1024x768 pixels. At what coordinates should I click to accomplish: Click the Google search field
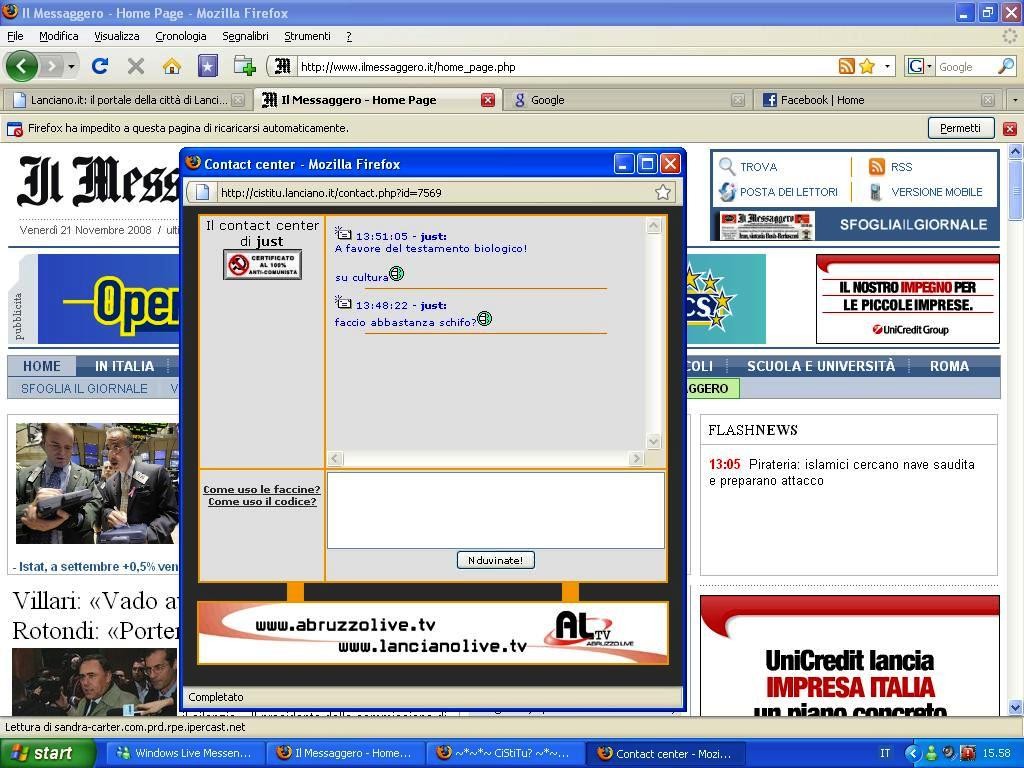click(x=967, y=67)
